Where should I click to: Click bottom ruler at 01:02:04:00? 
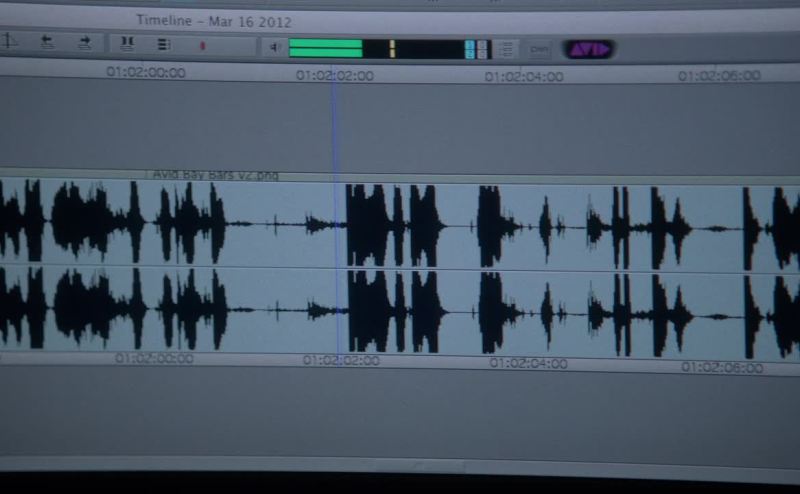pos(528,364)
